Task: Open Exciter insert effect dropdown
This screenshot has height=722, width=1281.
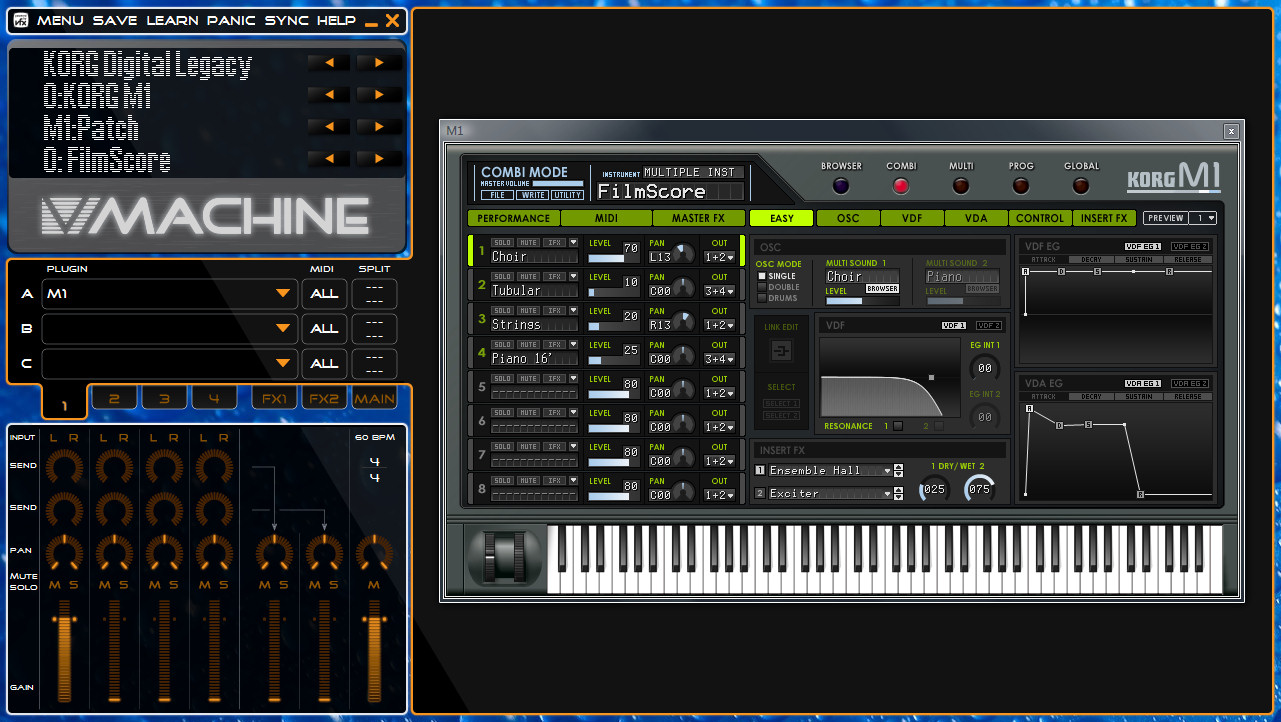Action: pyautogui.click(x=829, y=493)
